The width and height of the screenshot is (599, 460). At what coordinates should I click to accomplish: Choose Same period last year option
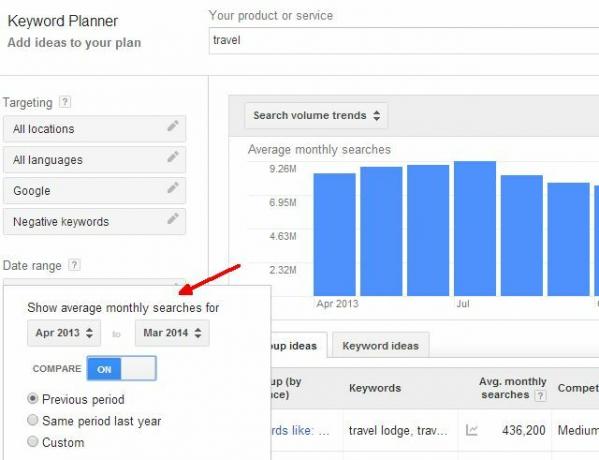(x=33, y=420)
